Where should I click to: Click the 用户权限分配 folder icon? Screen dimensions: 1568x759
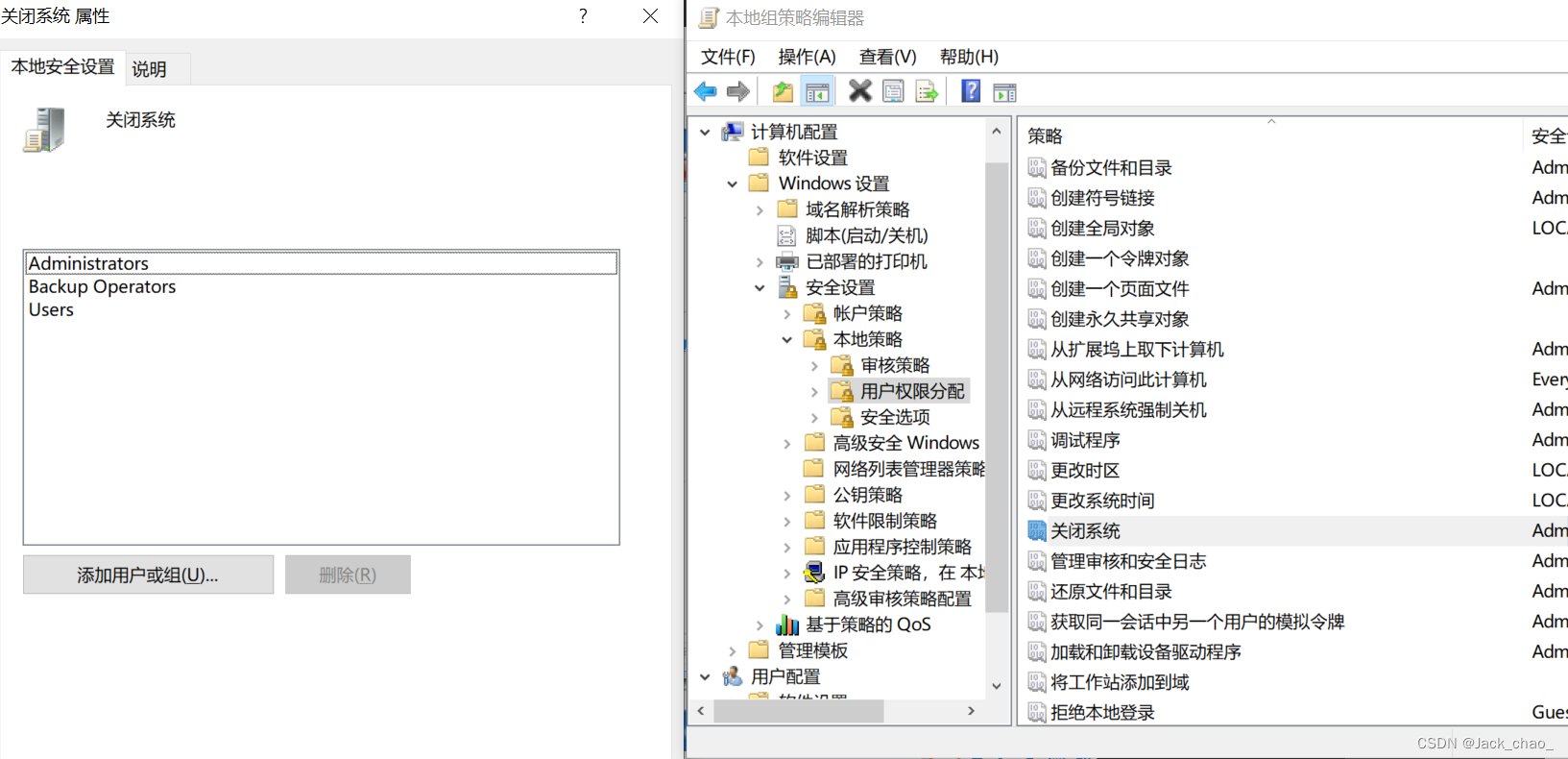coord(842,391)
